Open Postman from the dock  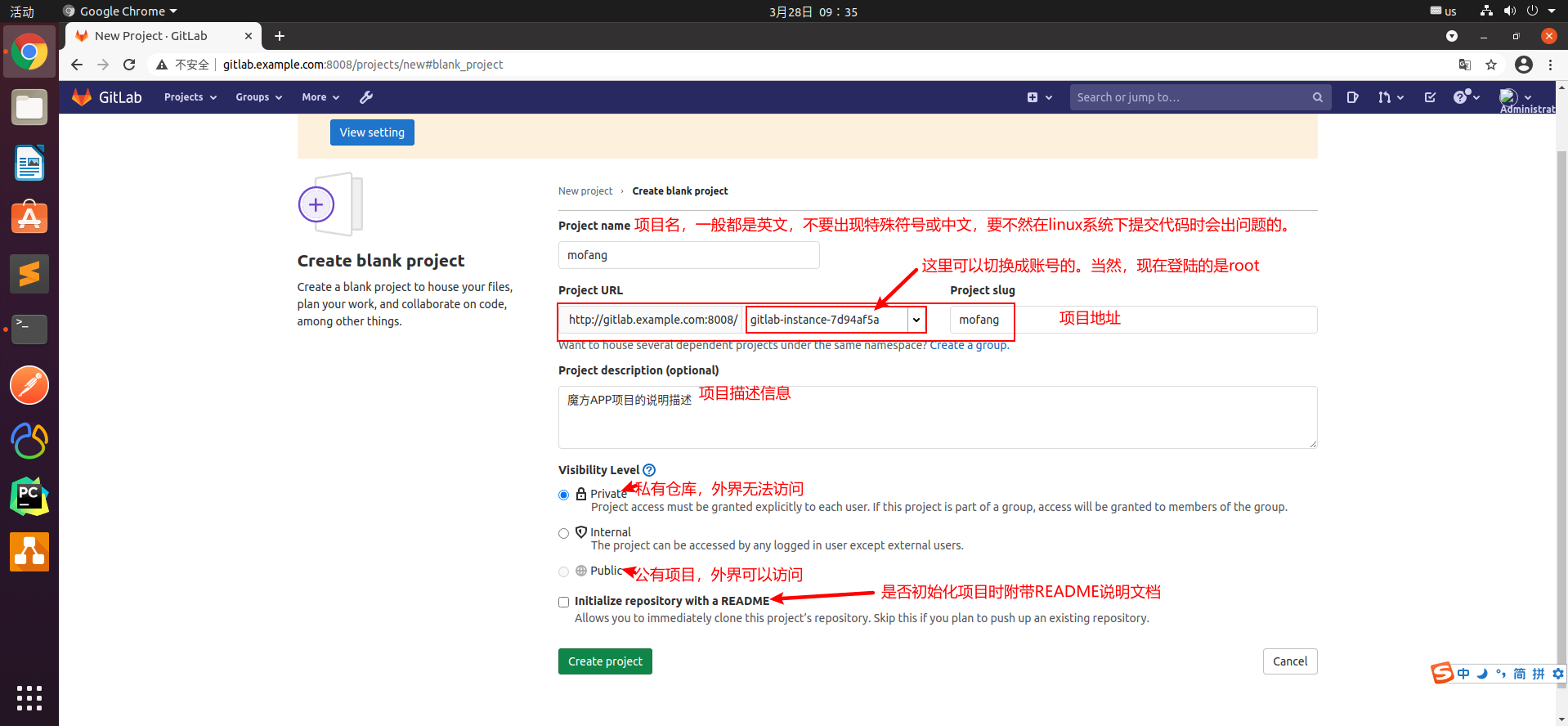point(29,385)
